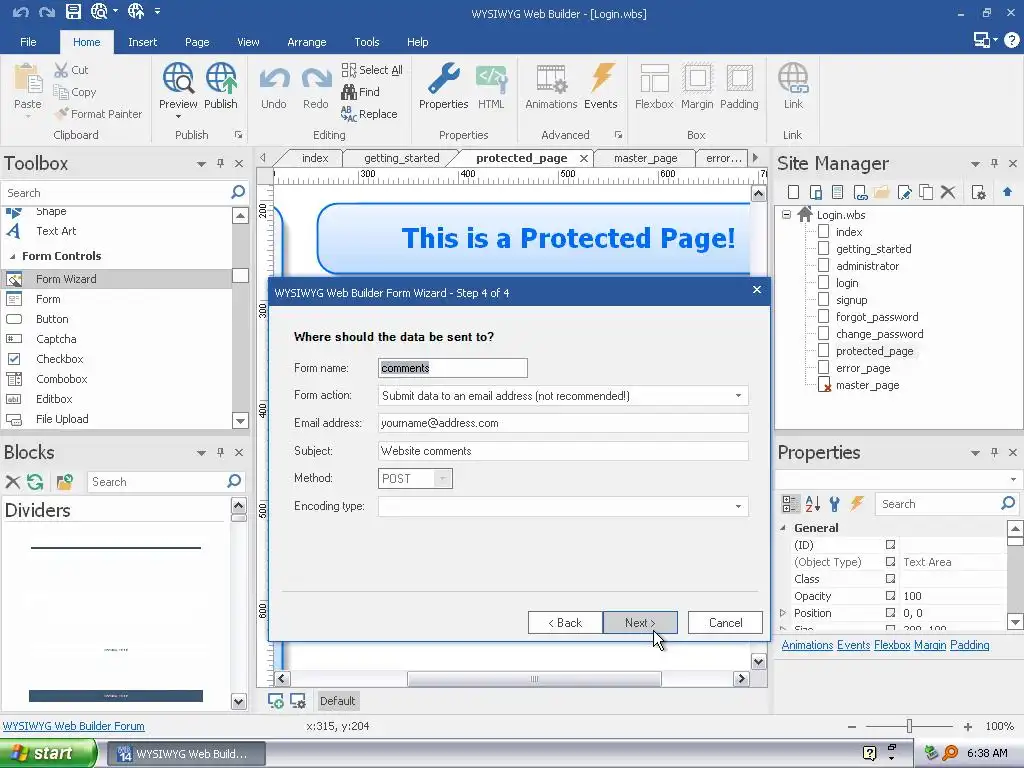Click the lightning events icon in Properties panel
The width and height of the screenshot is (1024, 768).
tap(857, 504)
